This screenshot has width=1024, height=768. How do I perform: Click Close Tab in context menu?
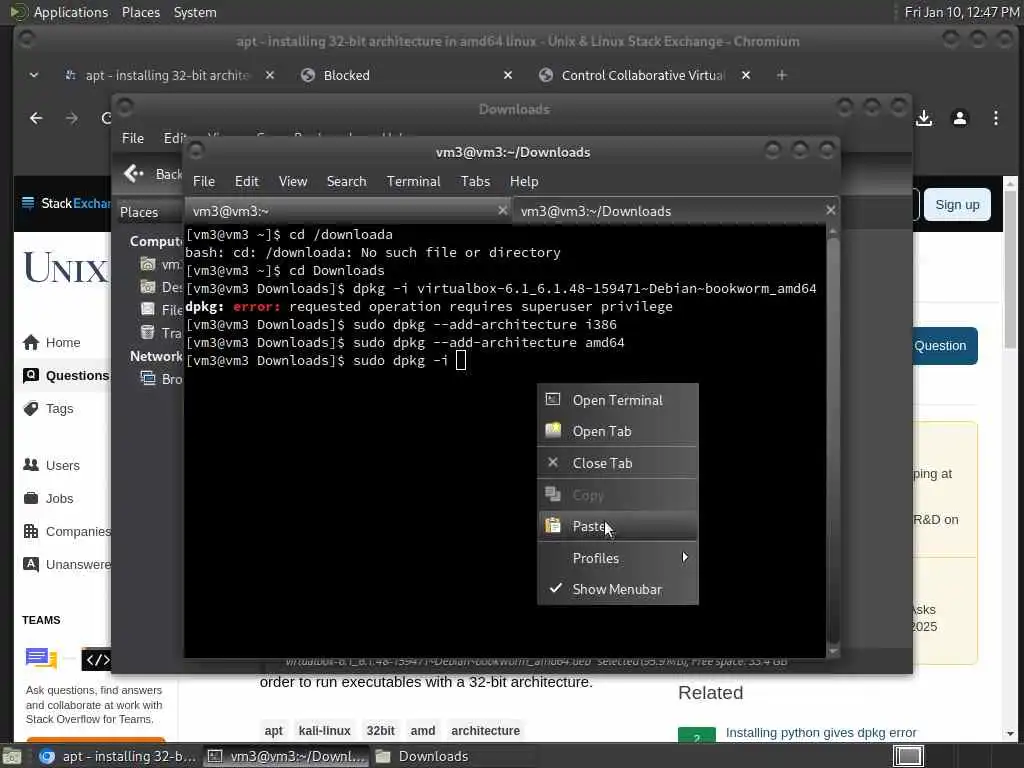click(618, 463)
